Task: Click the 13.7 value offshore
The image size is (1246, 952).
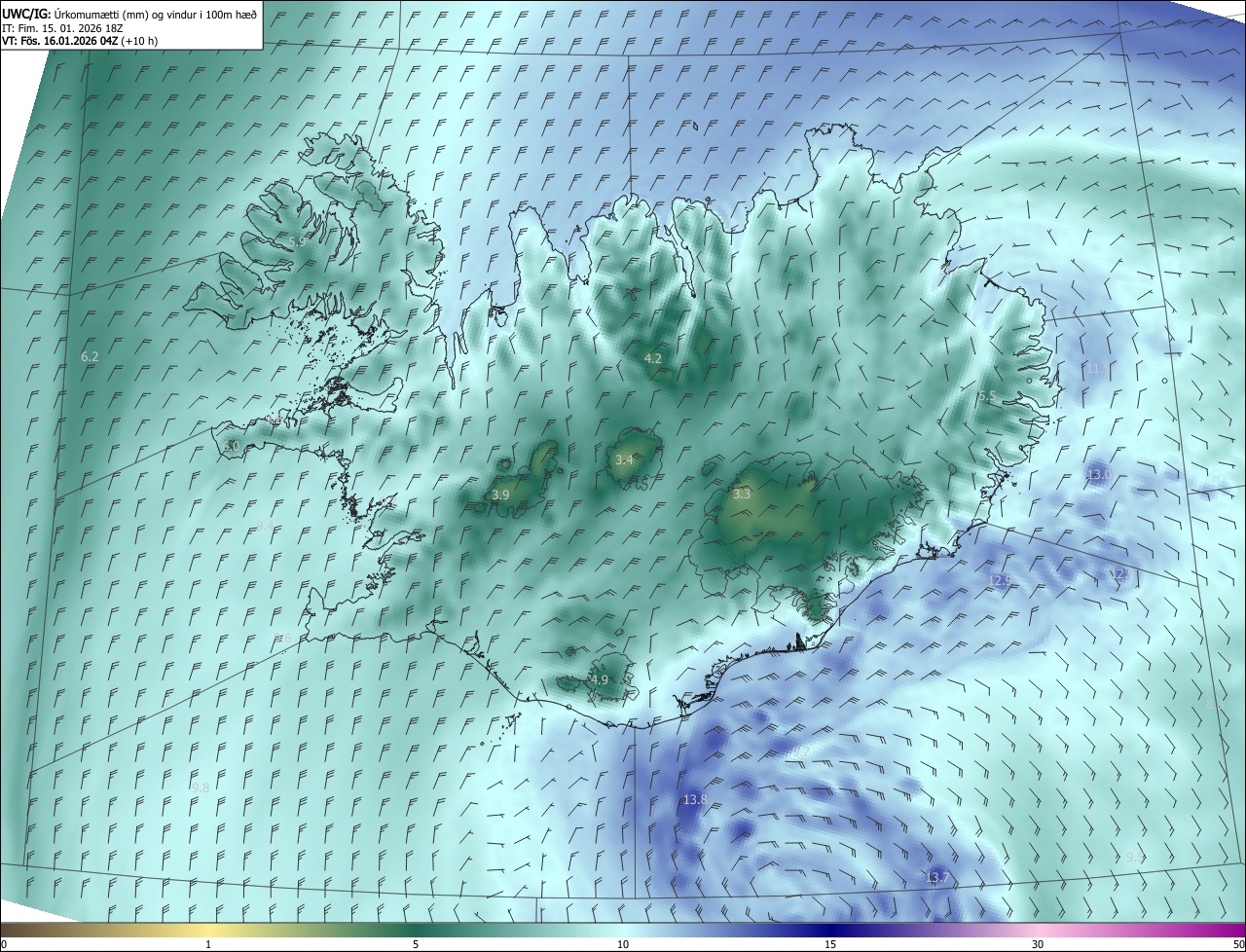Action: (x=936, y=877)
